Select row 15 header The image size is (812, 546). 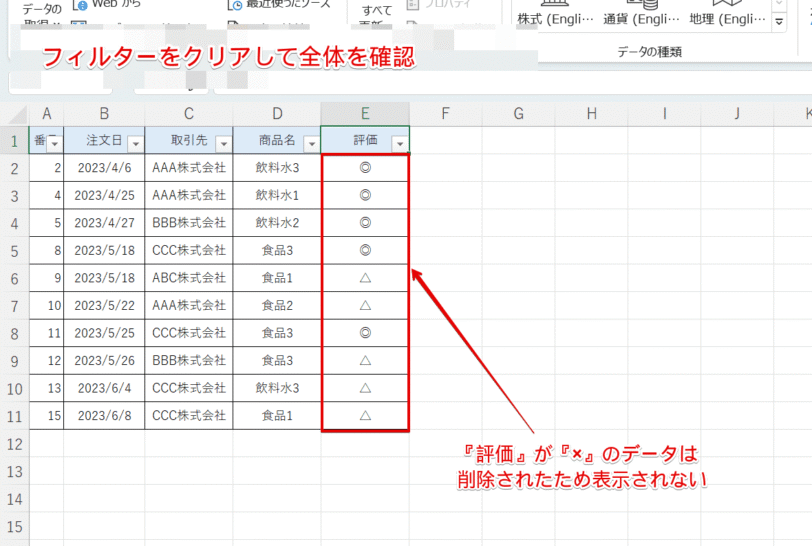click(x=14, y=527)
